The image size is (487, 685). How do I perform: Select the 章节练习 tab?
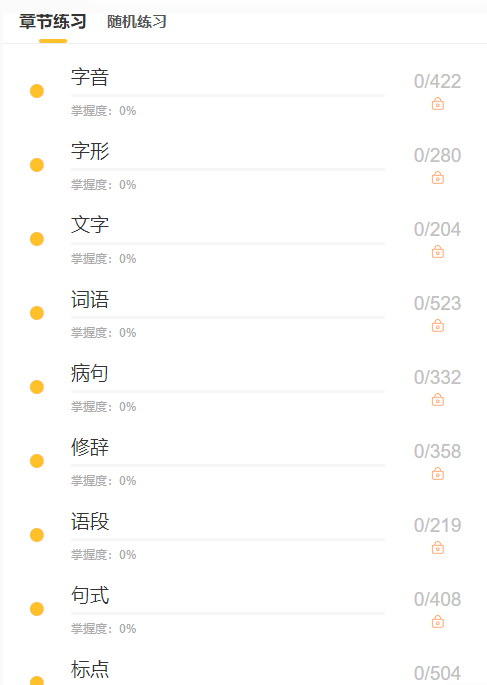(x=53, y=21)
